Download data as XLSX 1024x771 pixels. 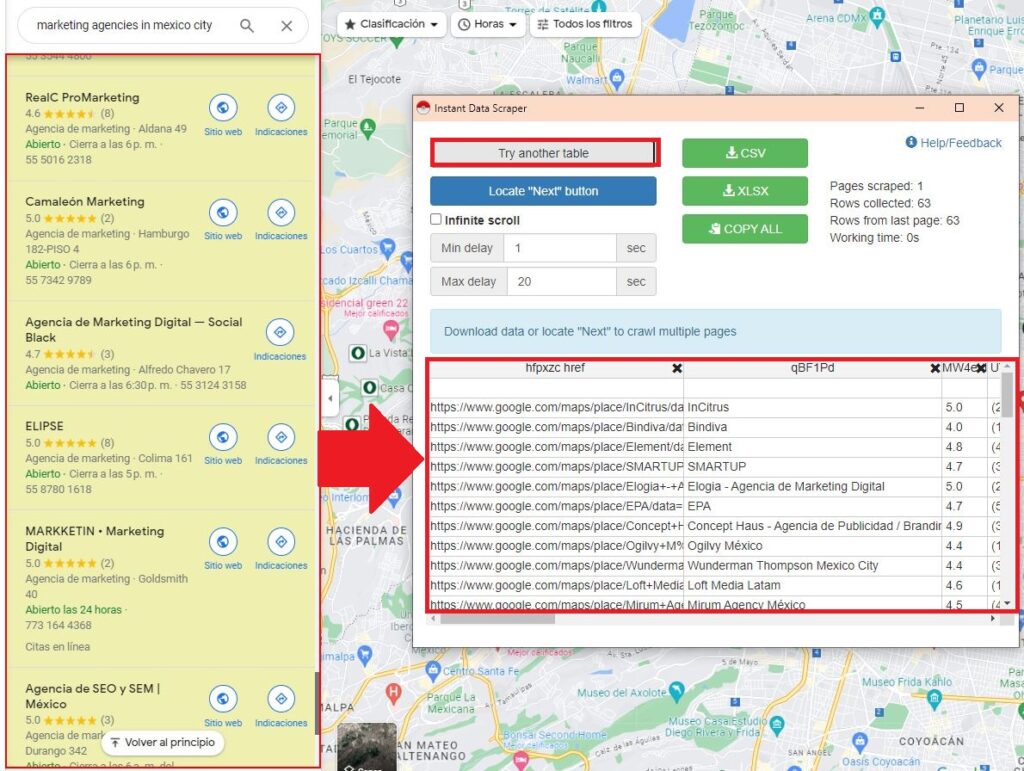pyautogui.click(x=744, y=191)
